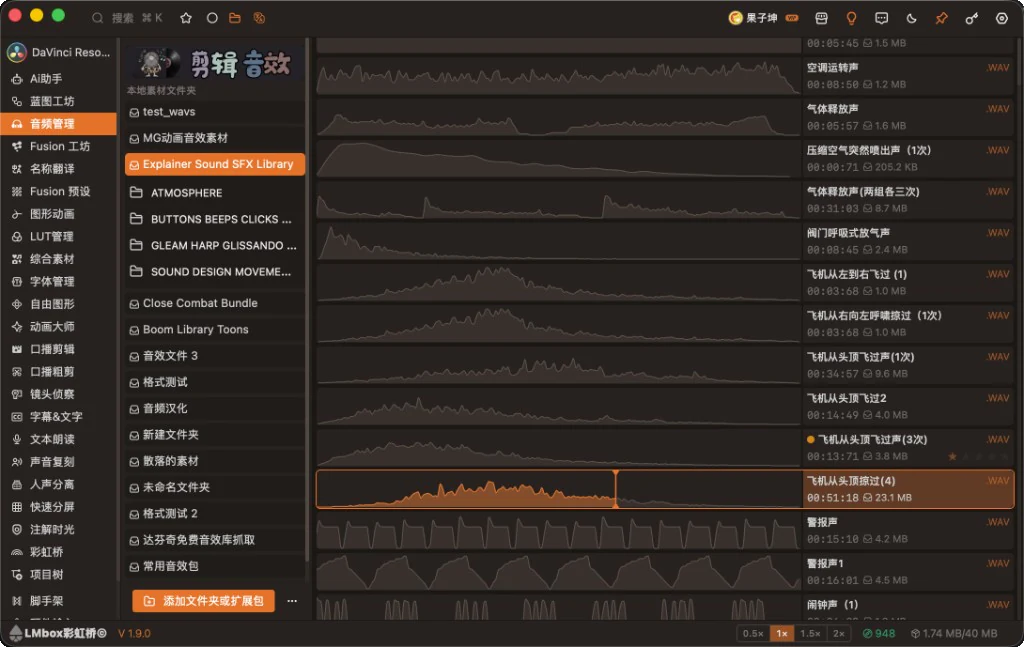This screenshot has height=647, width=1024.
Task: Click the 脚手架 sidebar icon
Action: click(17, 601)
